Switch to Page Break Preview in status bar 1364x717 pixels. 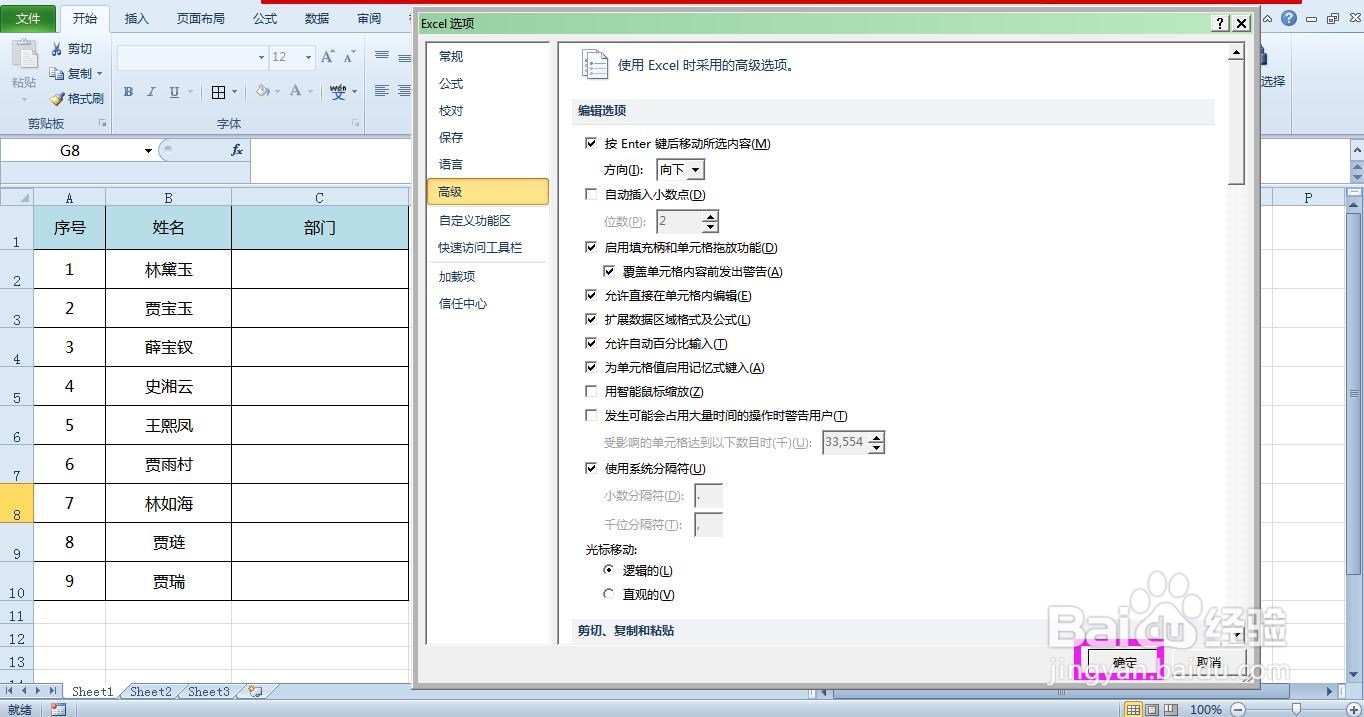click(1170, 709)
